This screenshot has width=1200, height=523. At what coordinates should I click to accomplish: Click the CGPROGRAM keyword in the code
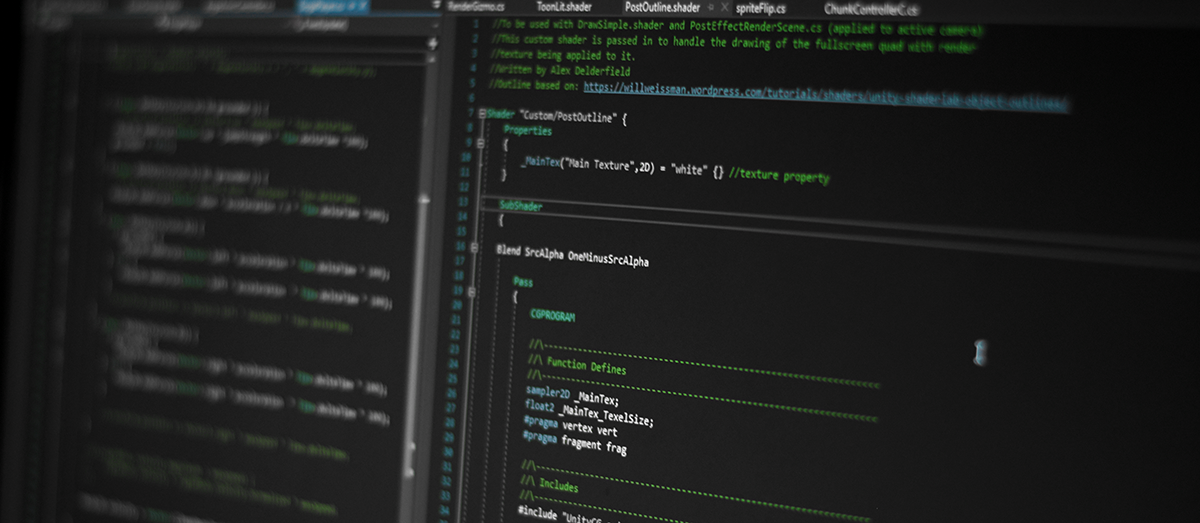pyautogui.click(x=552, y=314)
